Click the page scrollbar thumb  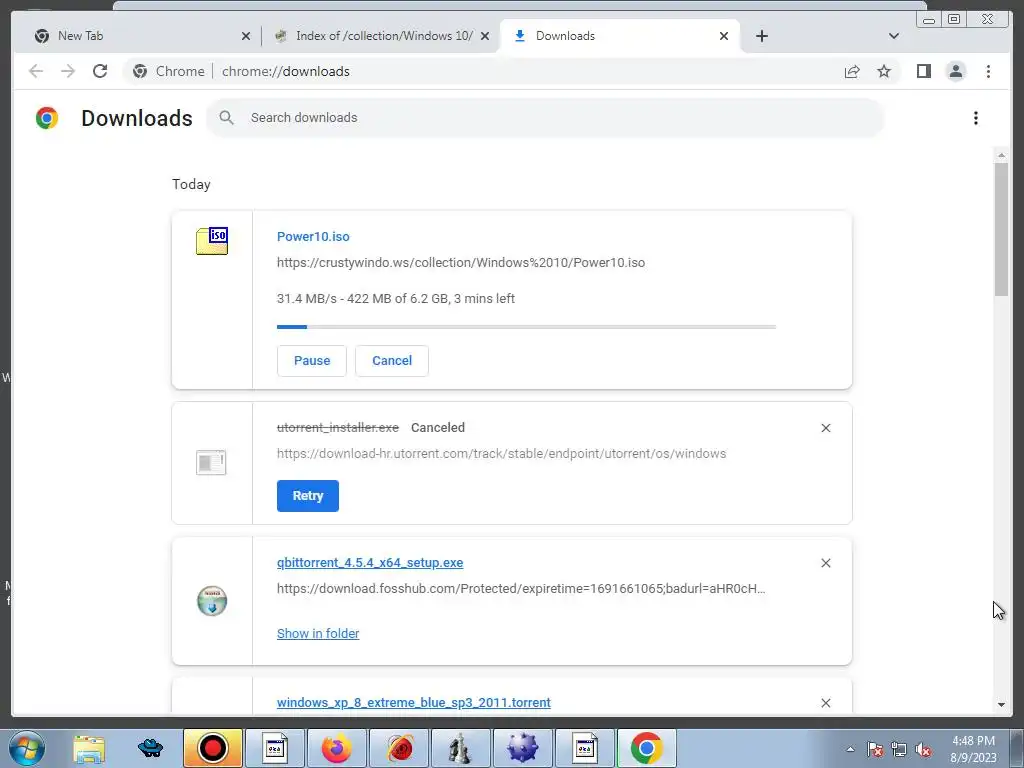1001,229
